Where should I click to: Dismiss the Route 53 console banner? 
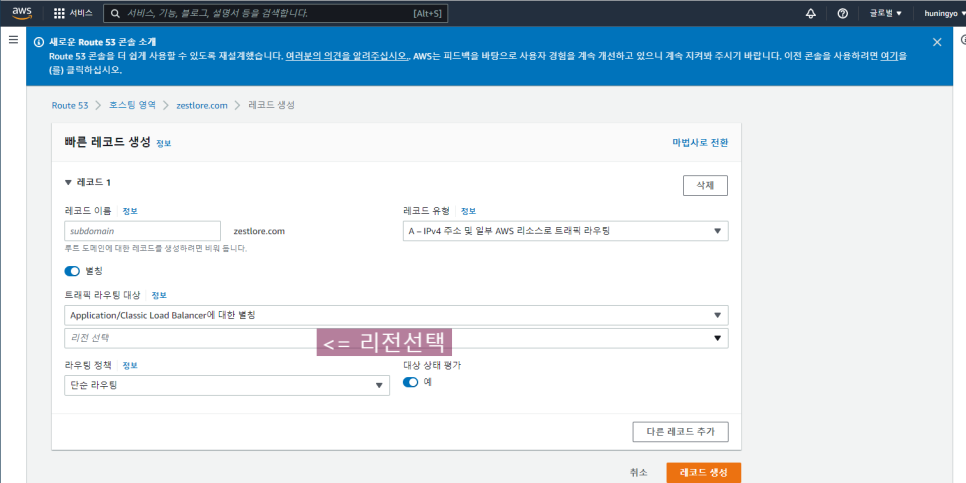pos(937,42)
